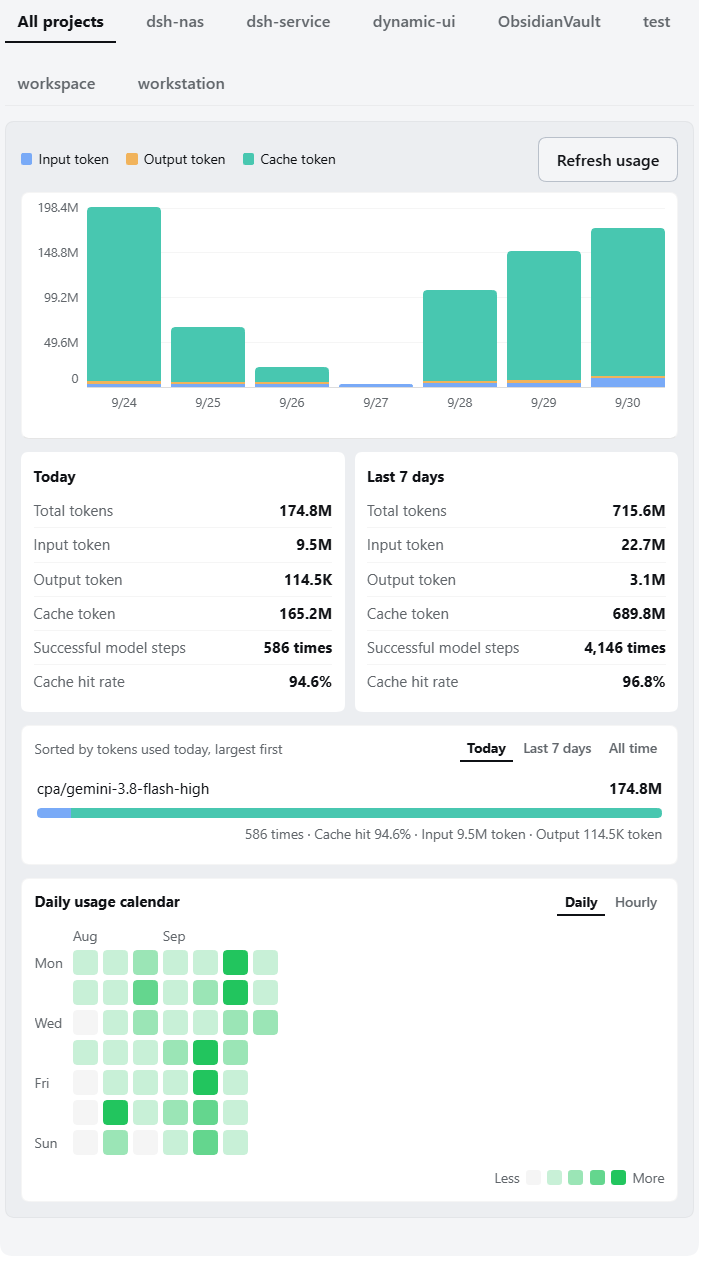Click the blue Input token legend swatch
Screen dimensions: 701x1264
point(27,159)
